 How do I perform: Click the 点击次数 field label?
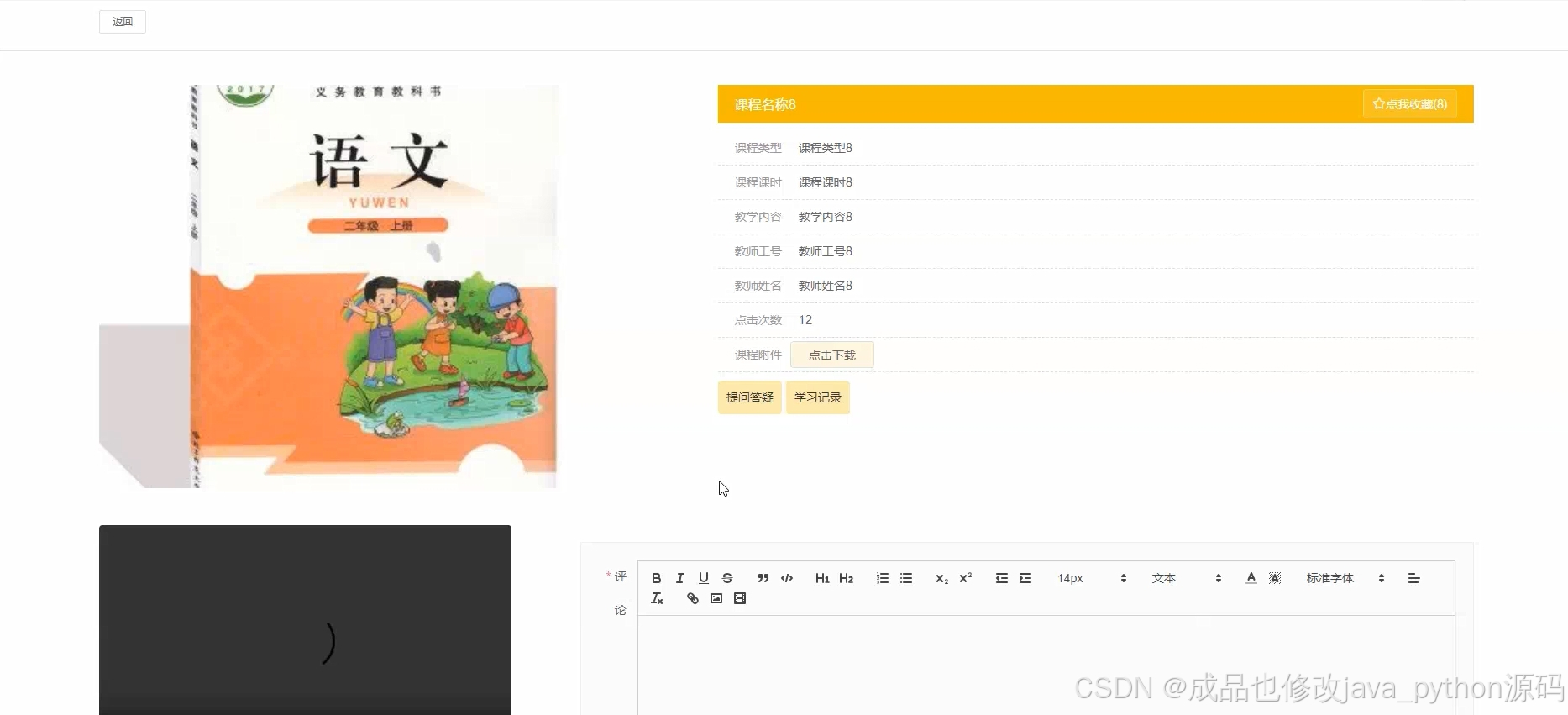pyautogui.click(x=758, y=320)
